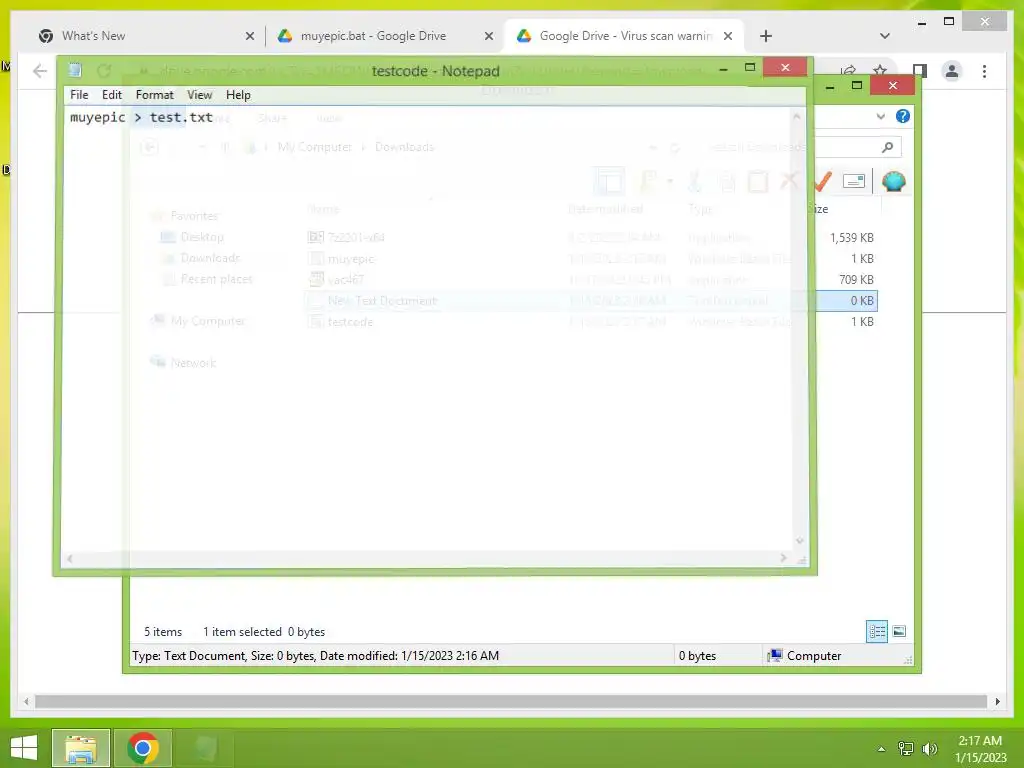1024x768 pixels.
Task: Select the 1,539 KB size cell
Action: (x=852, y=238)
